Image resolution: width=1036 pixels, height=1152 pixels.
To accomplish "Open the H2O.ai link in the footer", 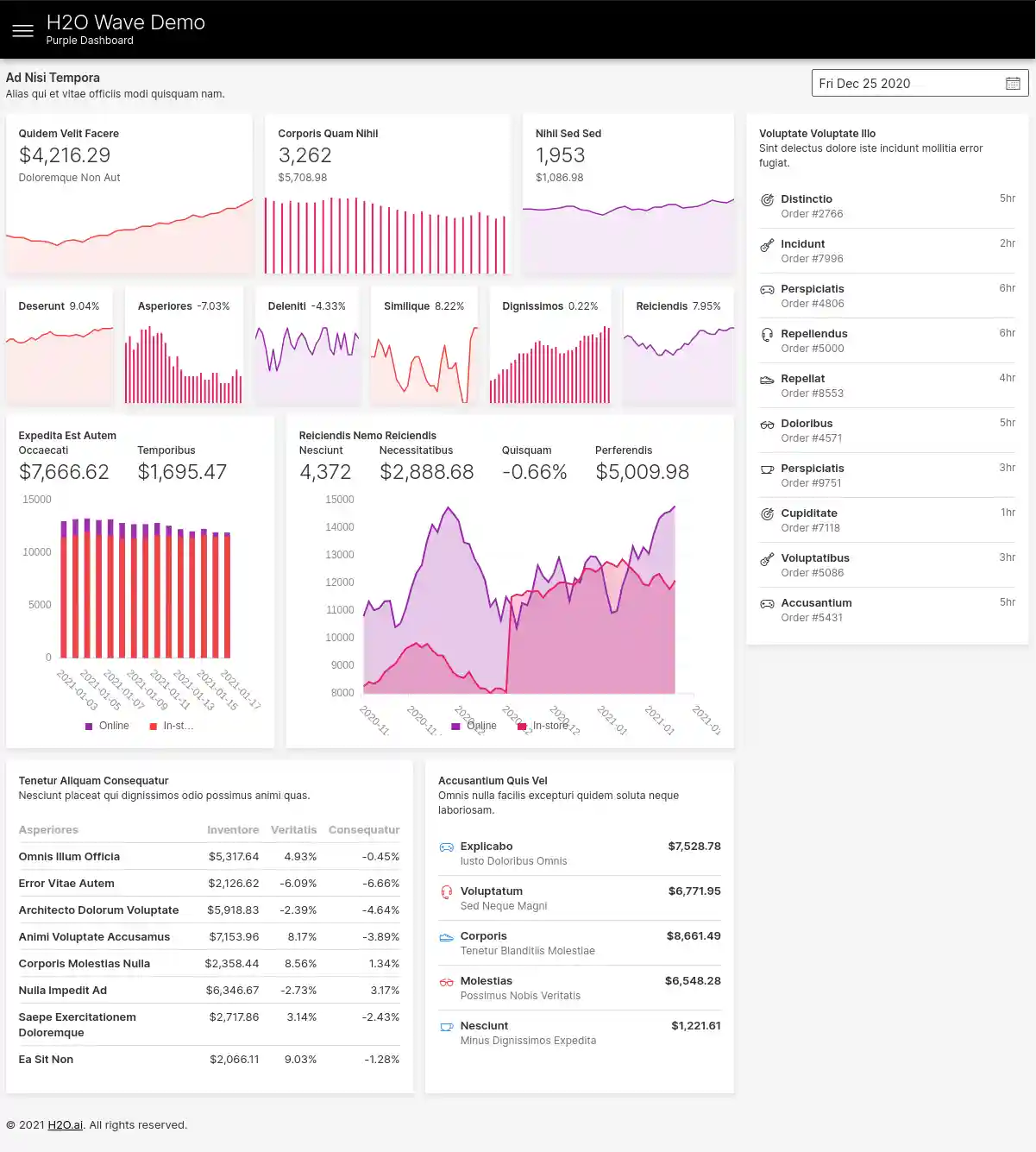I will pyautogui.click(x=66, y=1124).
